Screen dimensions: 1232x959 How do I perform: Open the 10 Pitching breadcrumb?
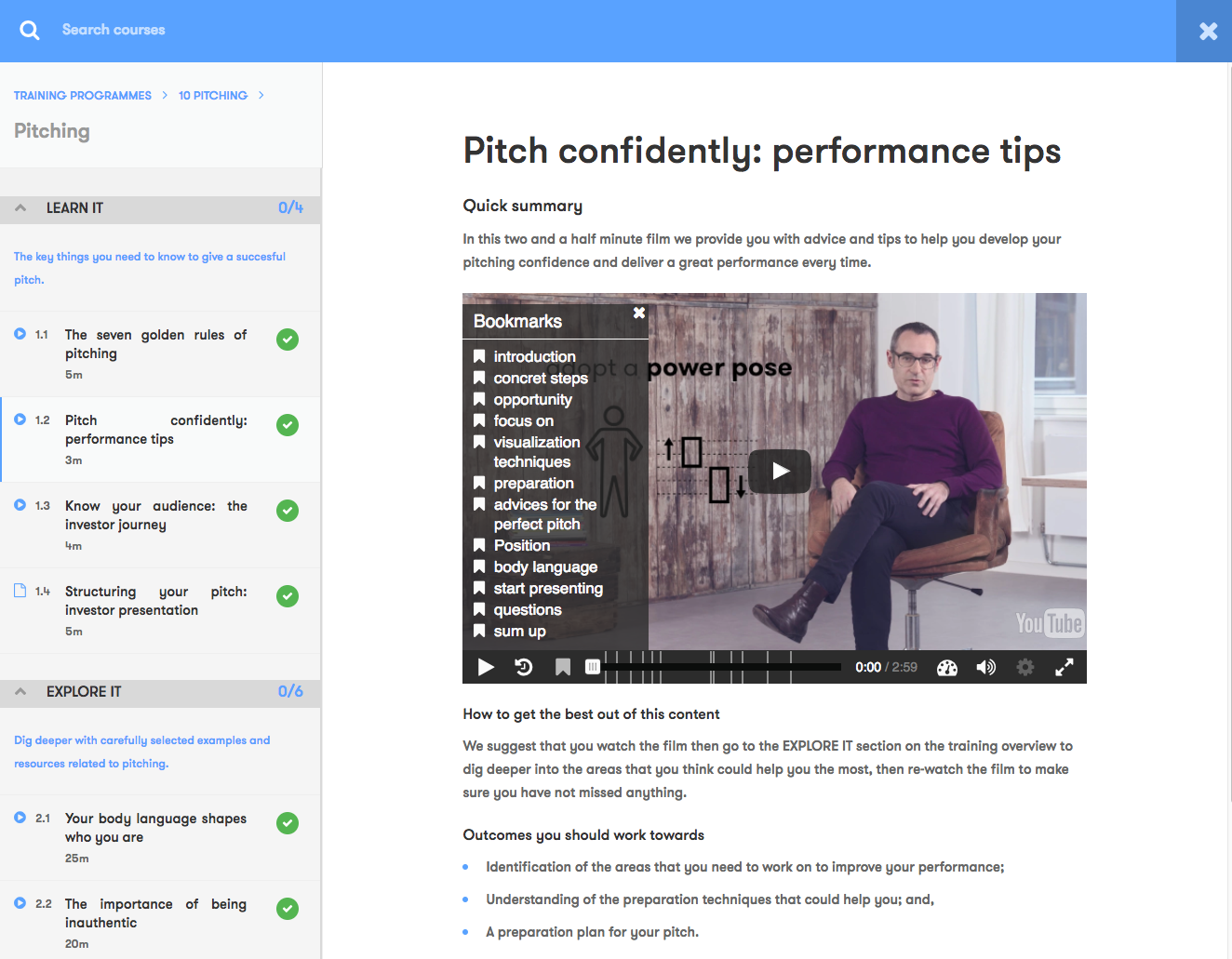click(x=213, y=96)
